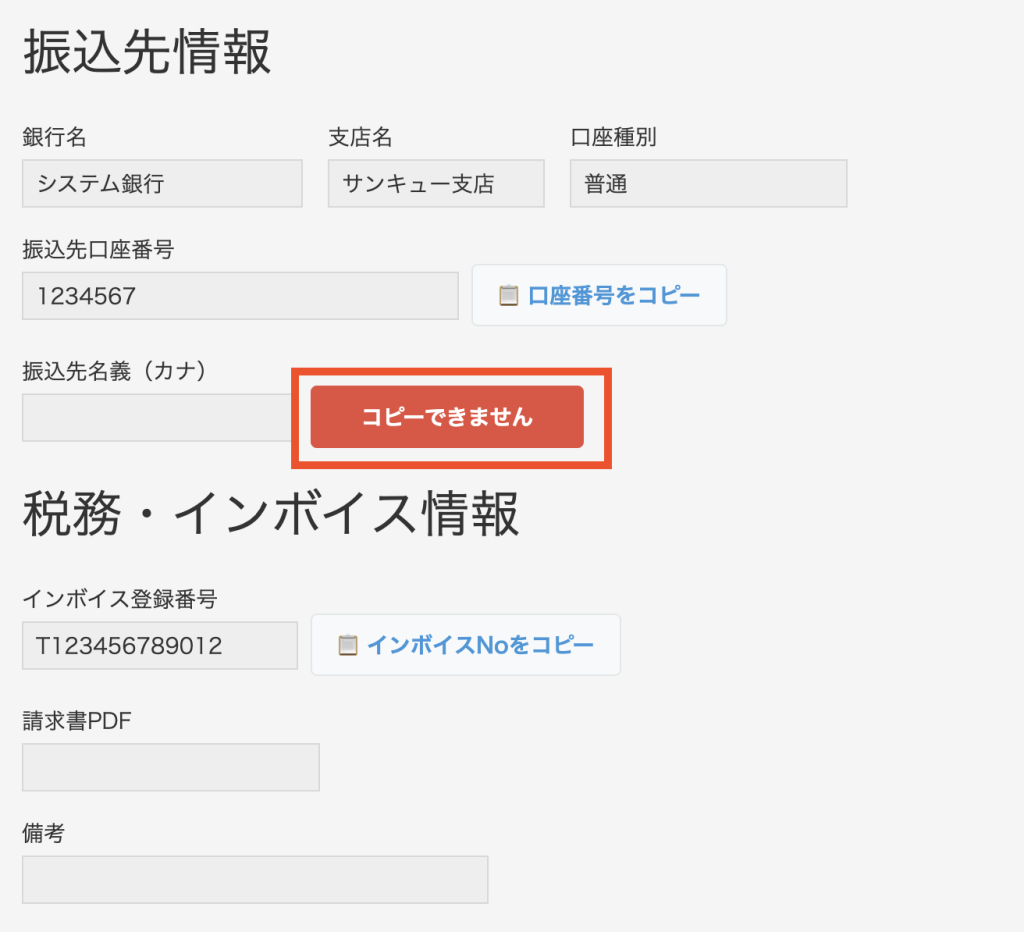This screenshot has height=932, width=1024.
Task: Click the red コピーできません button
Action: click(451, 417)
